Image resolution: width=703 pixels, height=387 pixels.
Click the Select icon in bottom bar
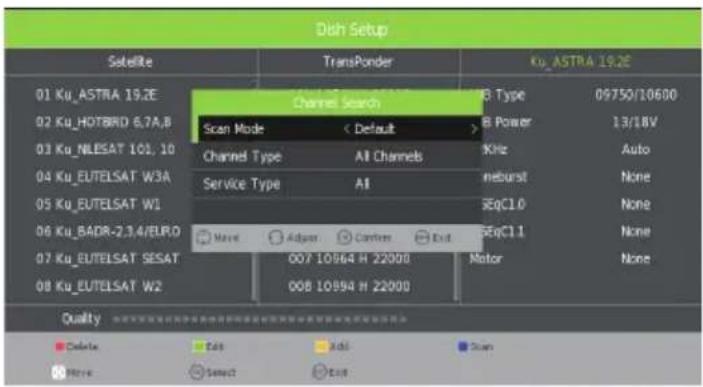point(196,372)
